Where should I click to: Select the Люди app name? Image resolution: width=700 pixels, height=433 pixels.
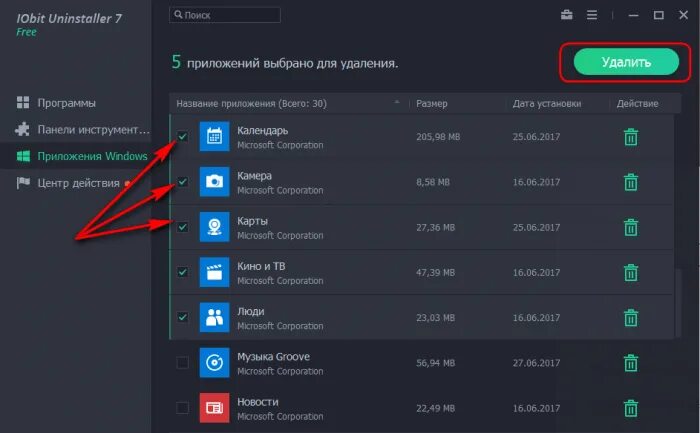point(250,311)
